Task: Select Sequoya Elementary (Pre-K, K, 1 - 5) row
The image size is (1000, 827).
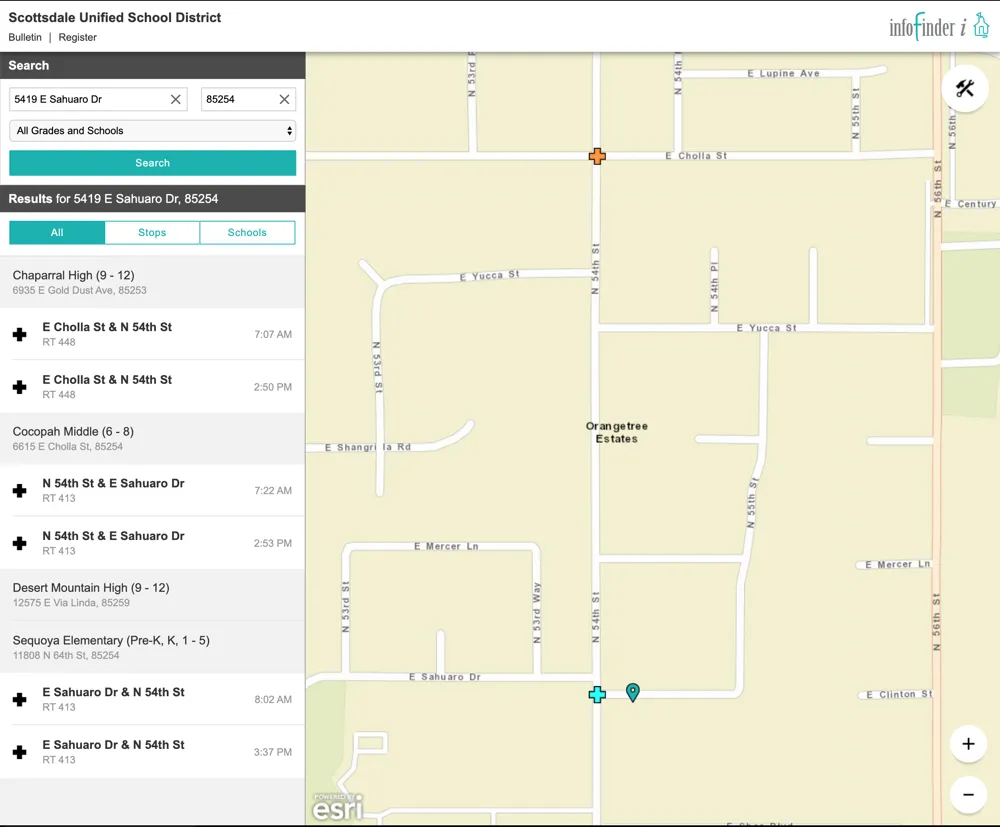Action: point(152,647)
